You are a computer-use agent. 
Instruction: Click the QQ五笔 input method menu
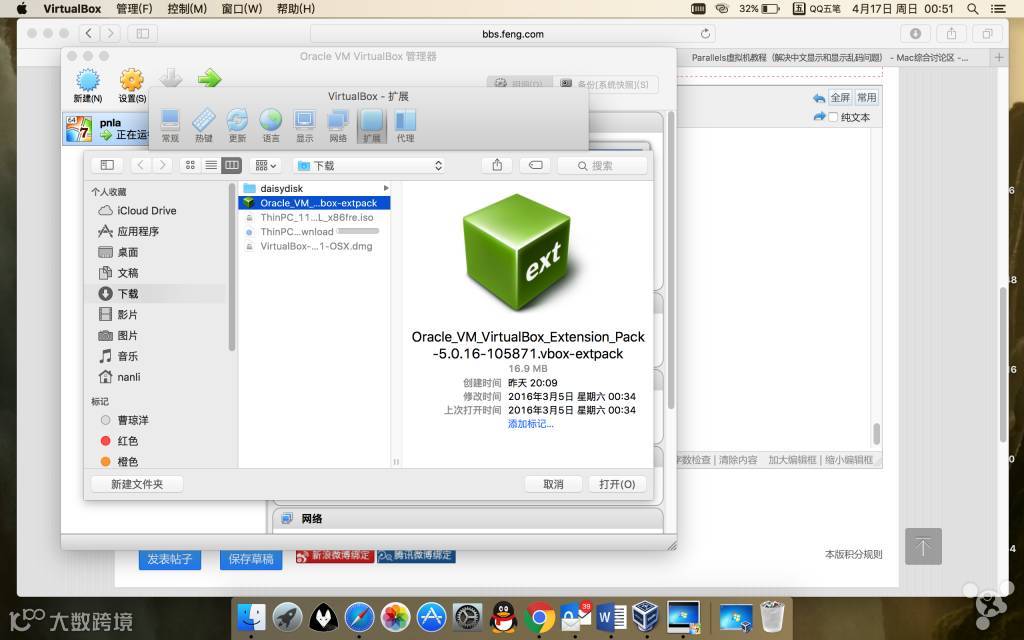(x=817, y=8)
